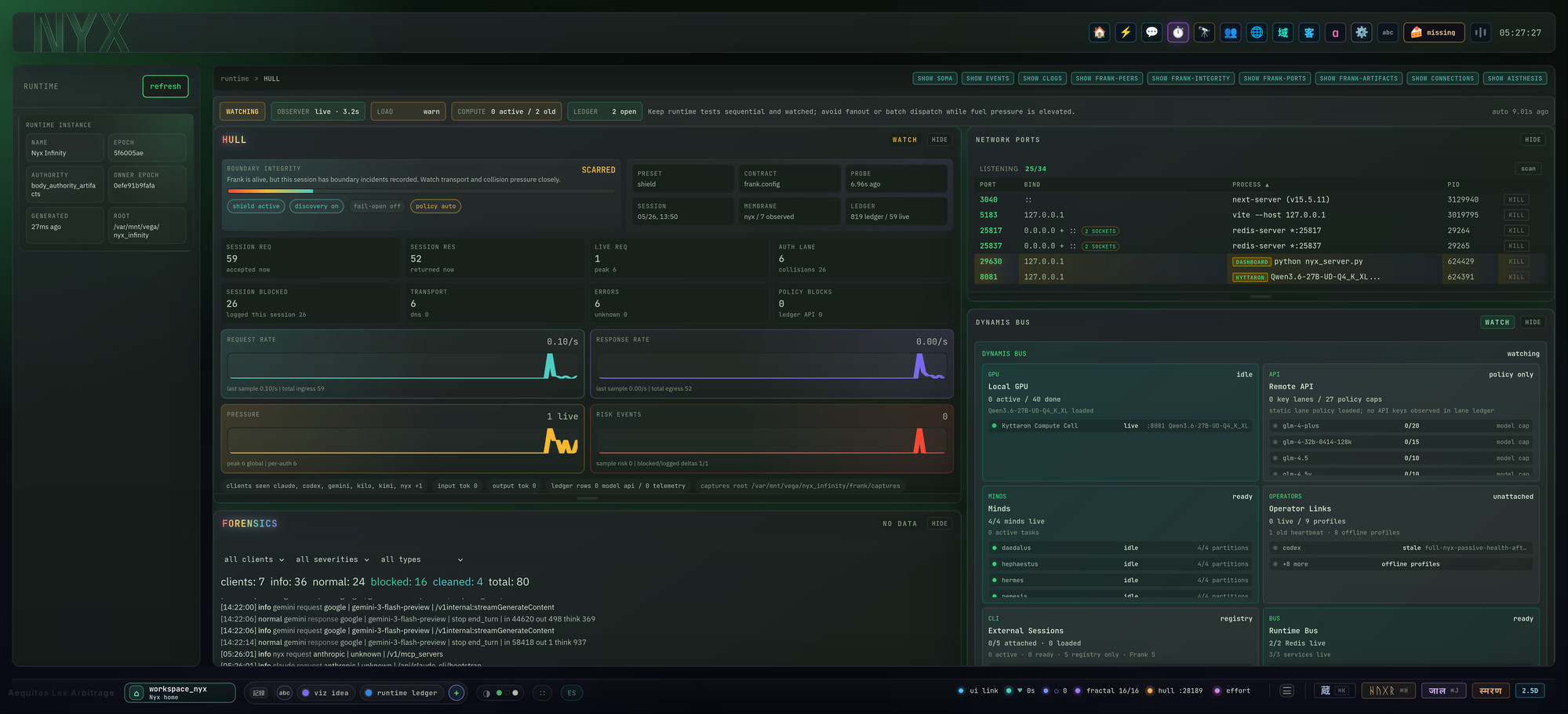The height and width of the screenshot is (714, 1568).
Task: Click the Request Rate chart
Action: click(x=402, y=366)
